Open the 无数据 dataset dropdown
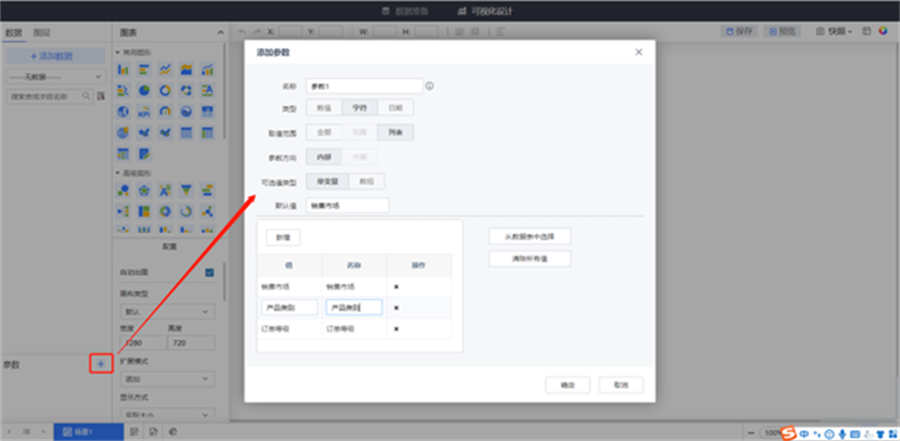Viewport: 900px width, 441px height. [x=55, y=76]
